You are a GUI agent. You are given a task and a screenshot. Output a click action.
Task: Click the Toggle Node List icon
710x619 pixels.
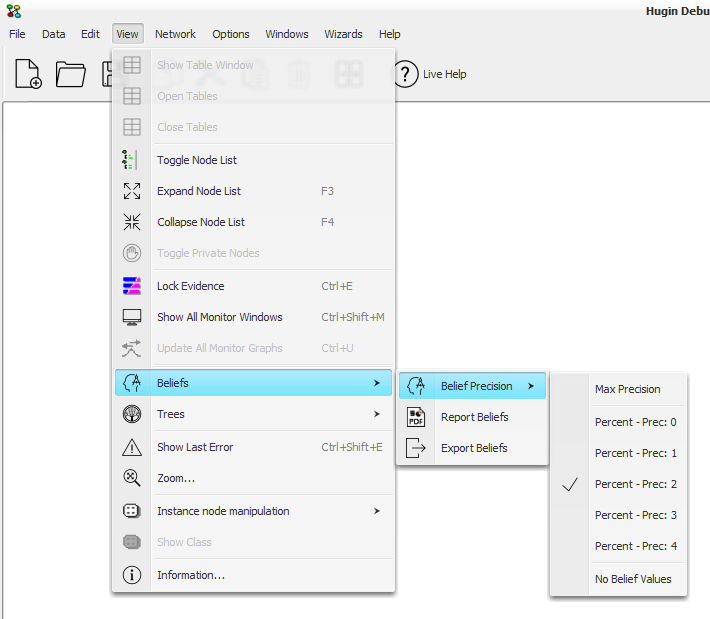click(131, 160)
